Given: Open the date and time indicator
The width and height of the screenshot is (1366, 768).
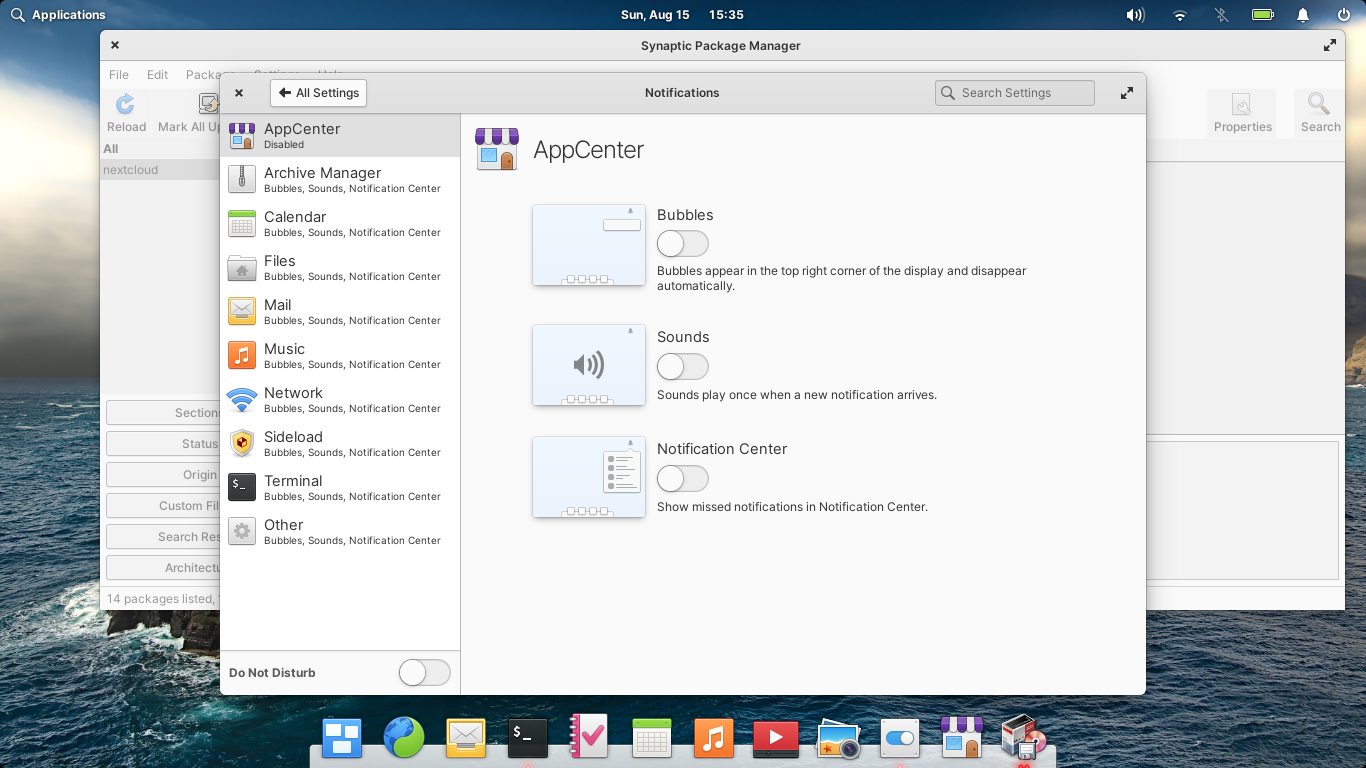Looking at the screenshot, I should click(x=682, y=15).
